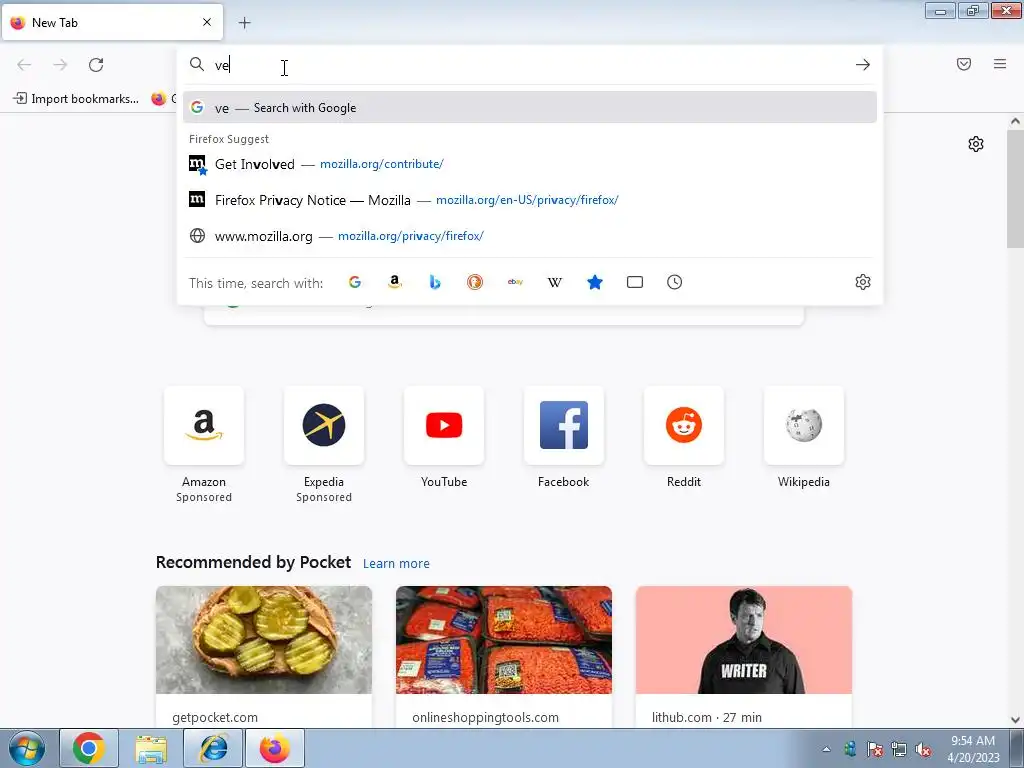Click the back navigation arrow
Image resolution: width=1024 pixels, height=768 pixels.
point(24,65)
